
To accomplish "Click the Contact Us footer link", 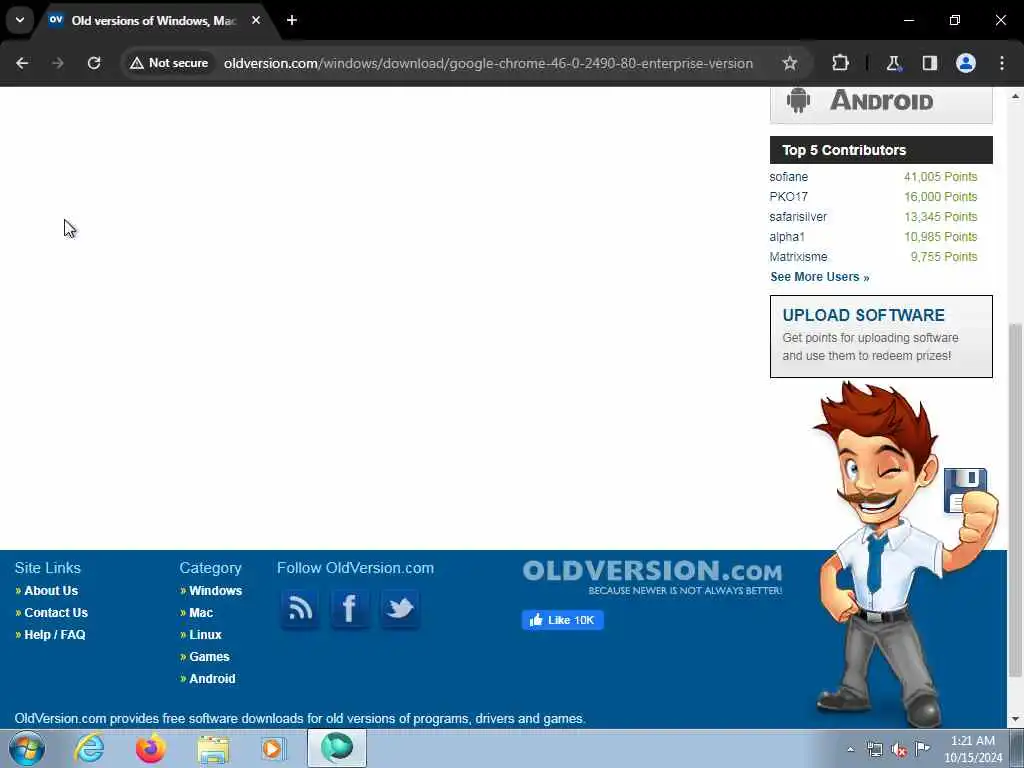I will point(56,613).
